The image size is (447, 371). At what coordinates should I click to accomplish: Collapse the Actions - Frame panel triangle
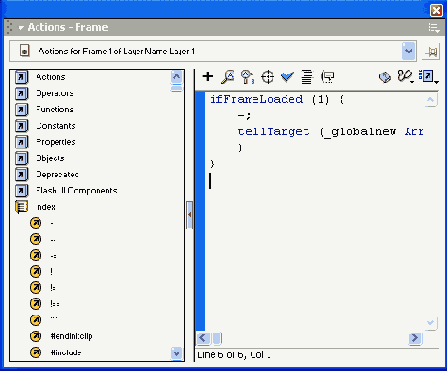click(x=21, y=28)
